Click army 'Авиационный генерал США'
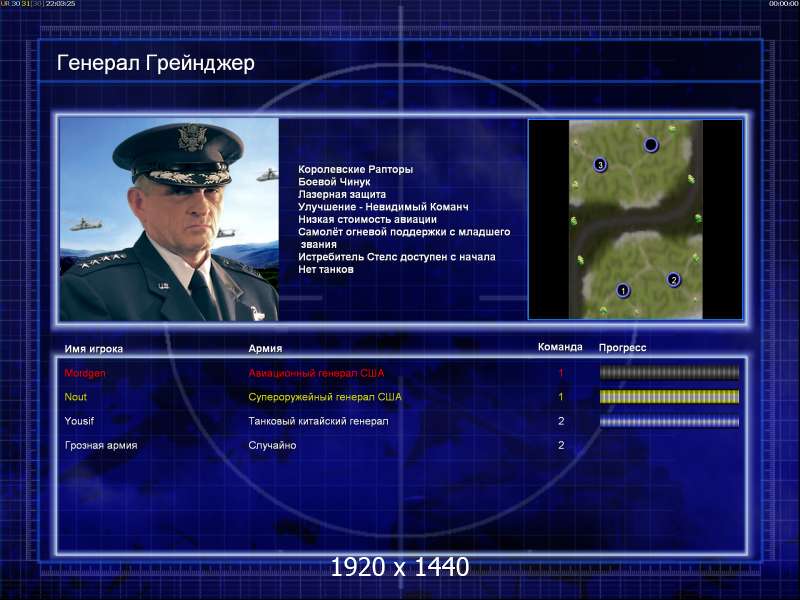Viewport: 800px width, 600px height. pos(316,373)
